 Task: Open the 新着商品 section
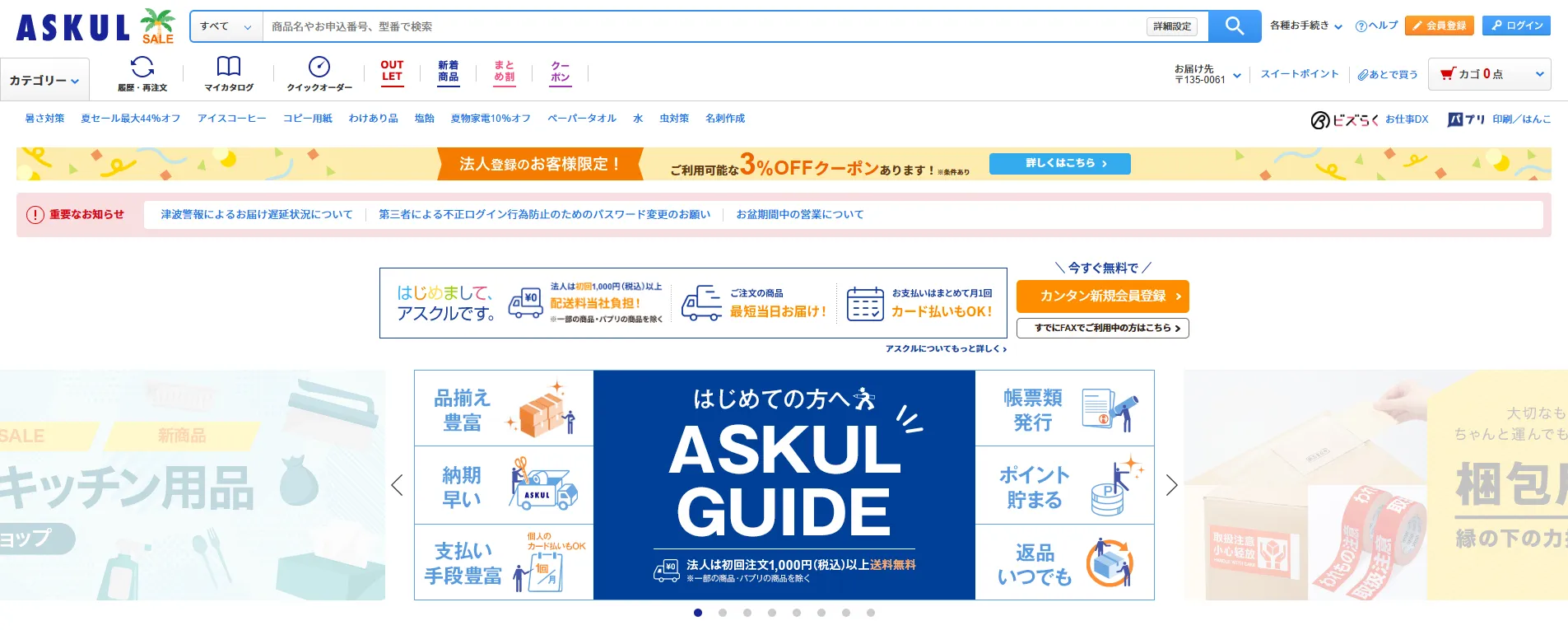[449, 72]
